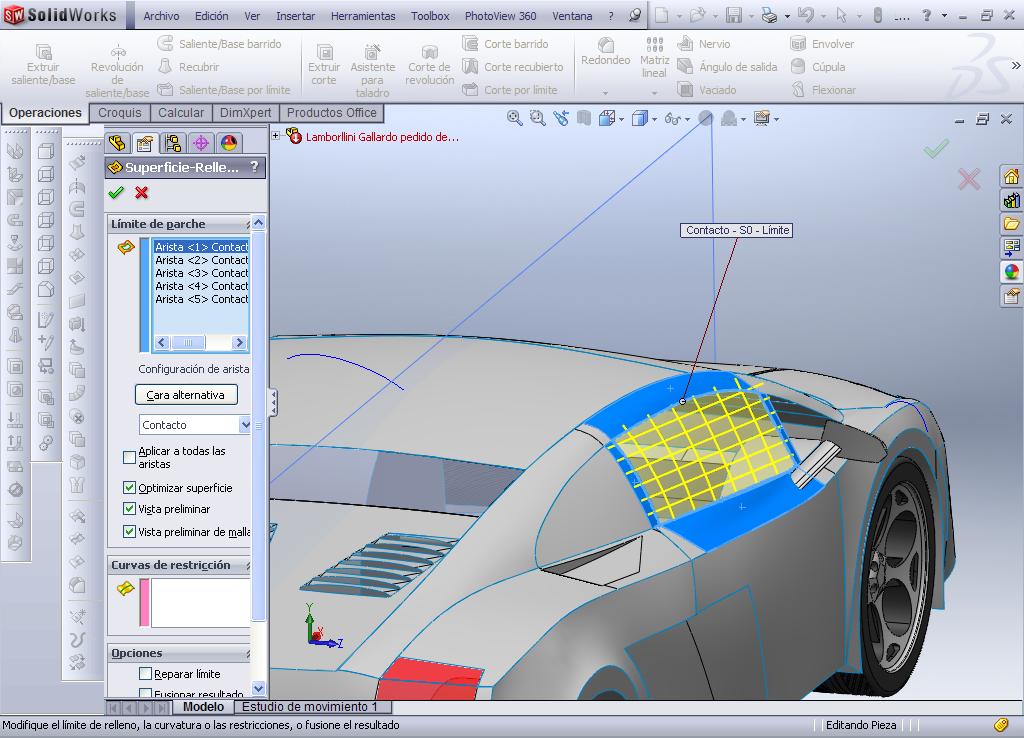The height and width of the screenshot is (738, 1024).
Task: Click the Asistente para taladro tool
Action: click(372, 71)
